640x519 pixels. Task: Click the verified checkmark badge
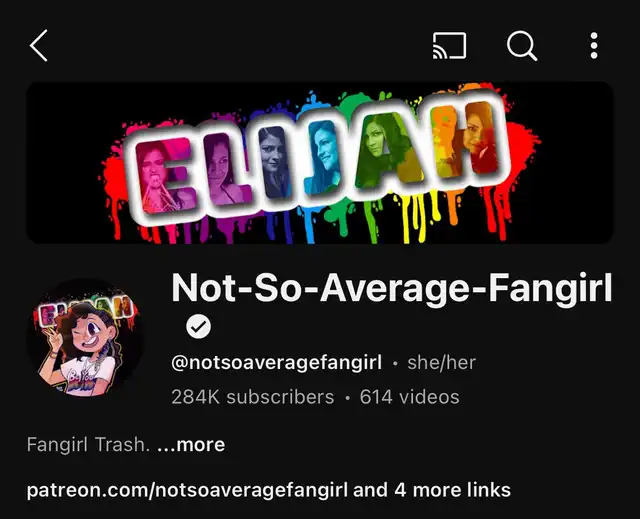pyautogui.click(x=198, y=326)
